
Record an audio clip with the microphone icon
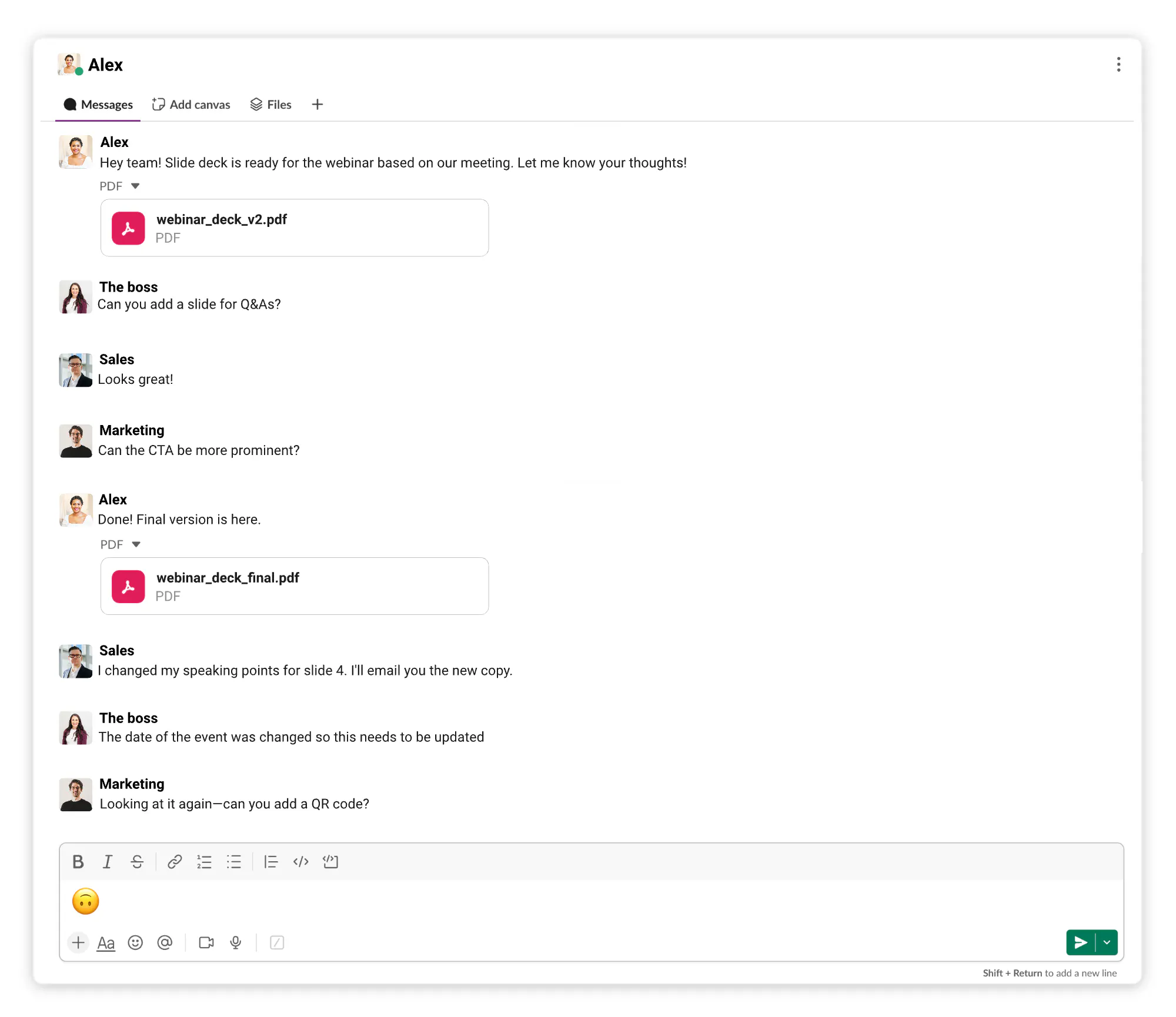tap(236, 942)
